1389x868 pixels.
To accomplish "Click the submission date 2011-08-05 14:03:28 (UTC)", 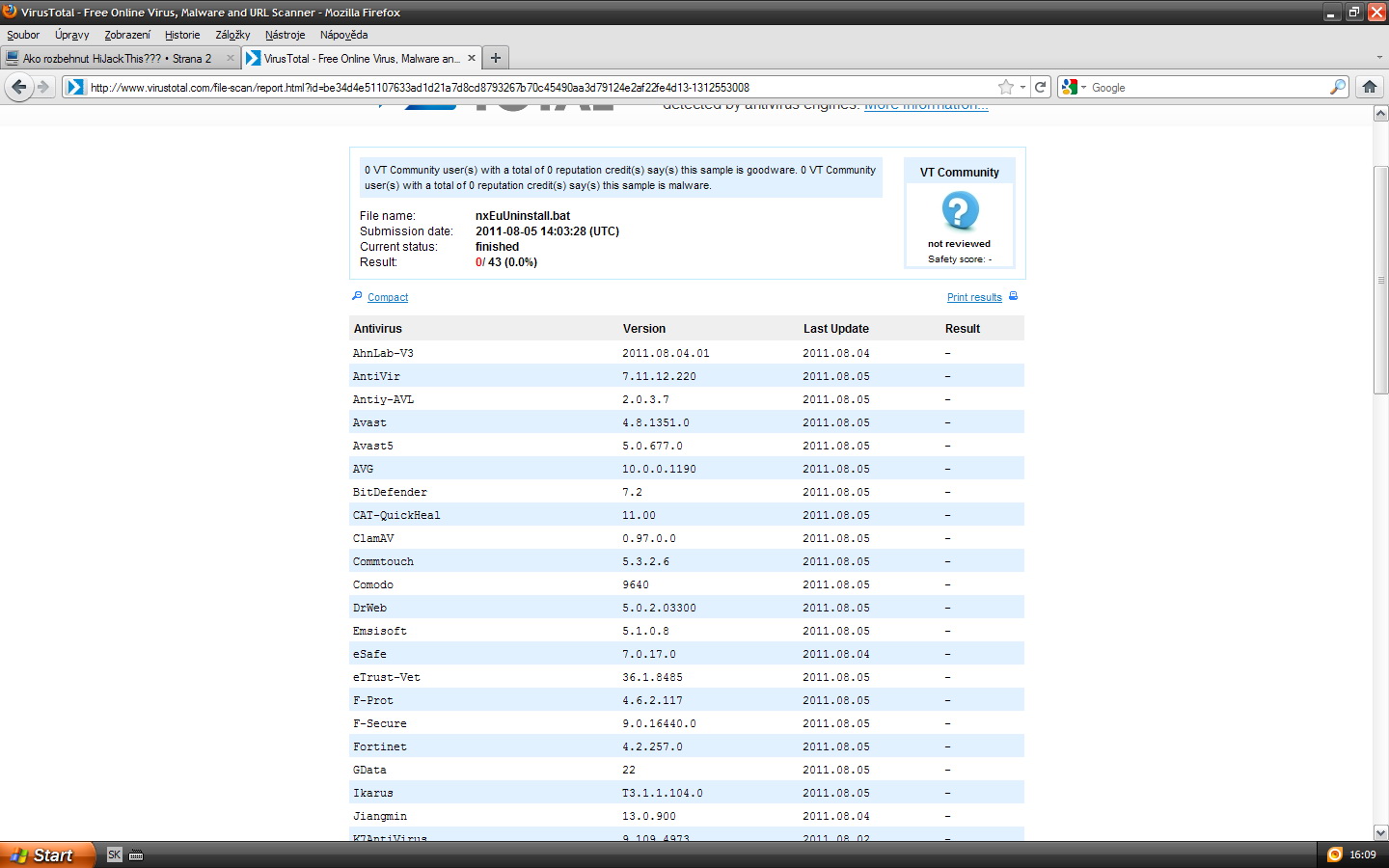I will click(547, 231).
